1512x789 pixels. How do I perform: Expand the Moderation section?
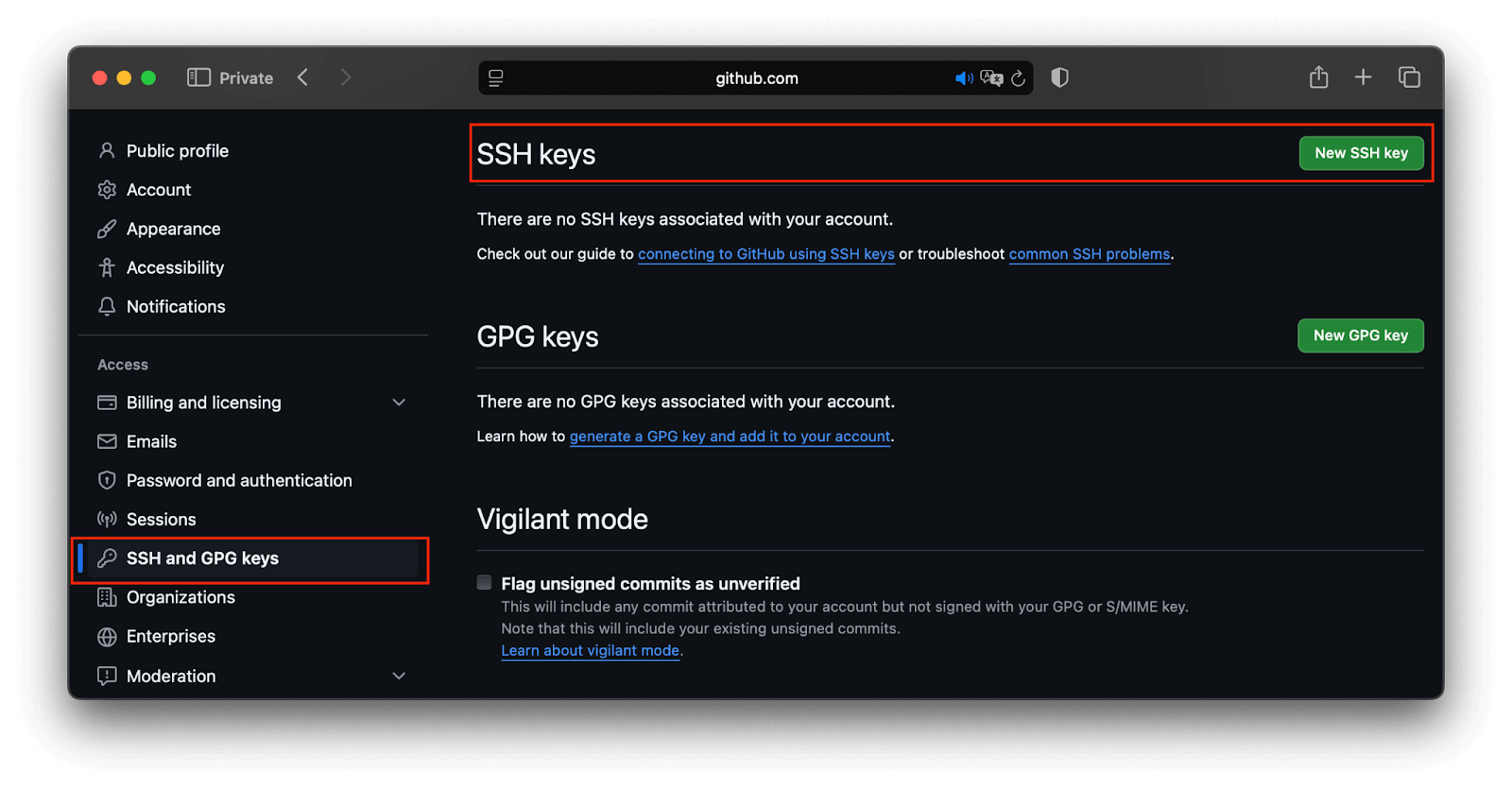[399, 676]
